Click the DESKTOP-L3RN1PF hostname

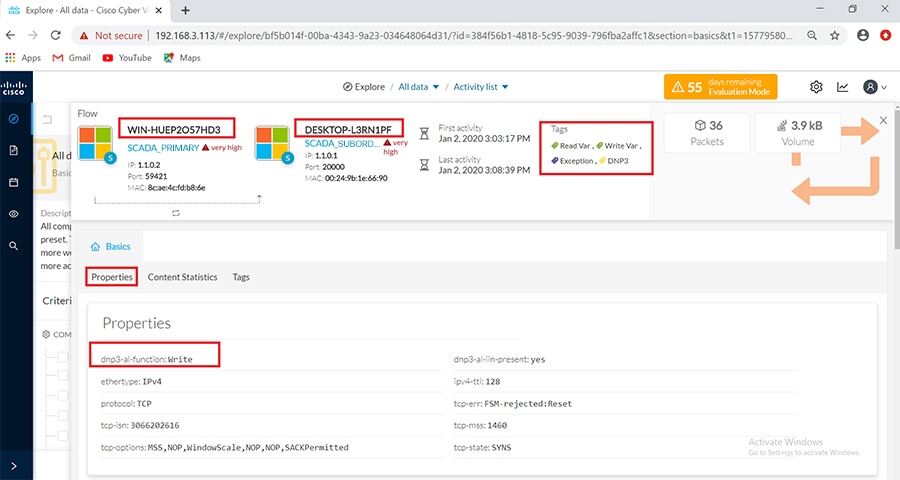(x=348, y=130)
